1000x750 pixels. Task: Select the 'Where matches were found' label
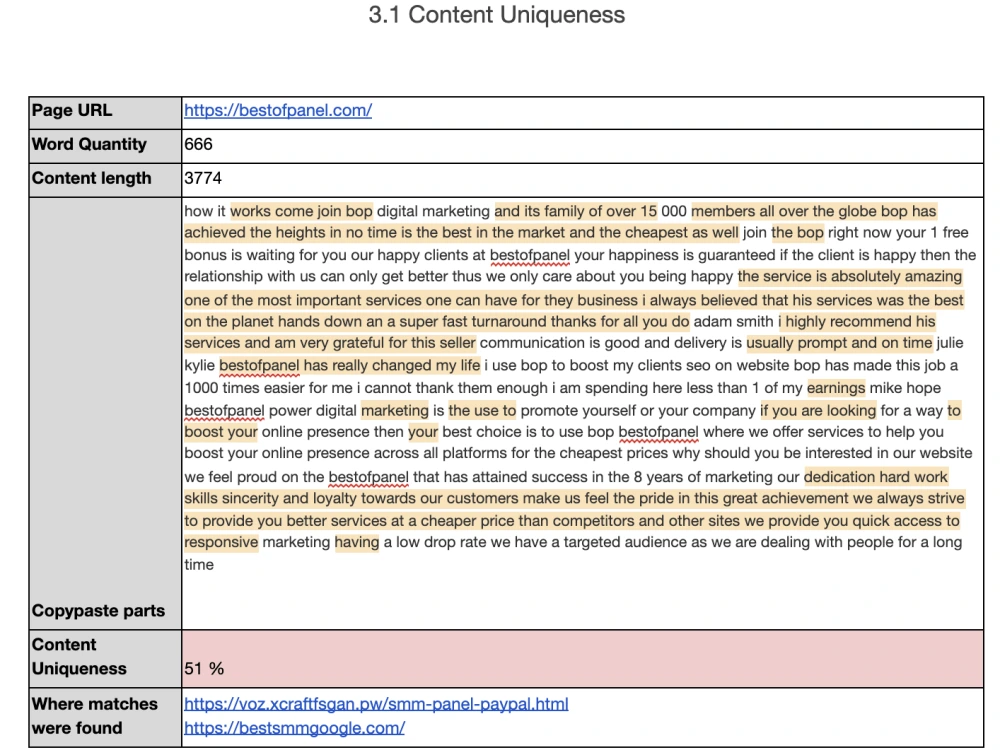pyautogui.click(x=94, y=716)
